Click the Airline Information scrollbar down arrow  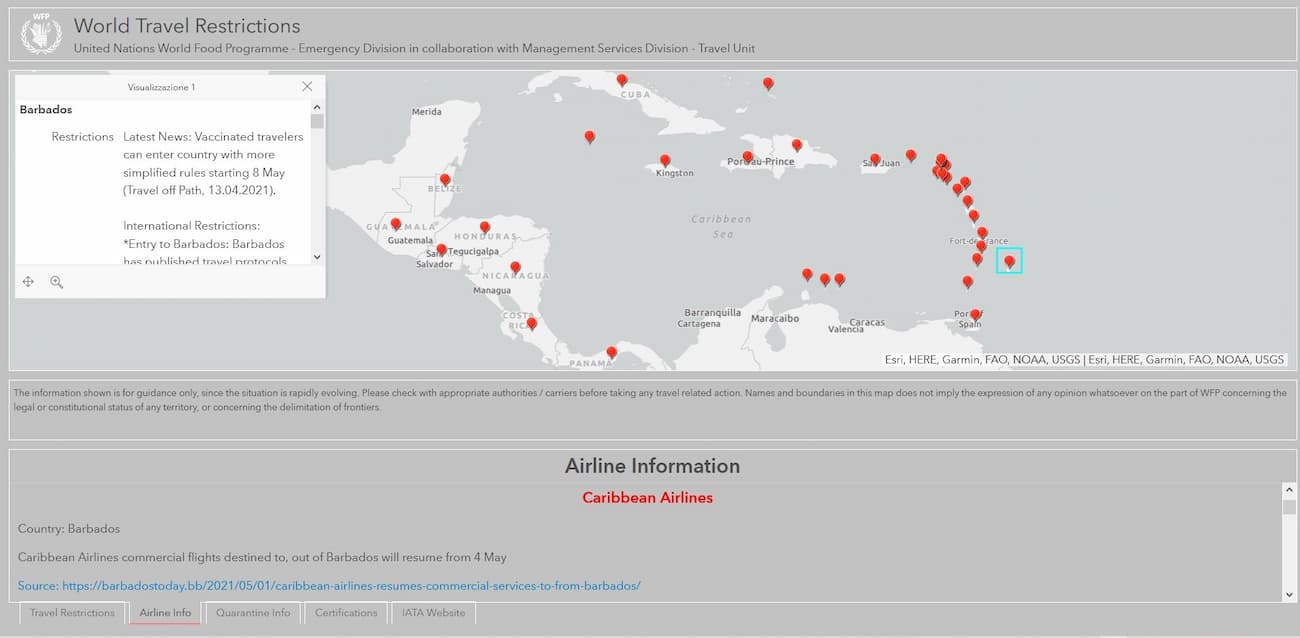pos(1289,594)
